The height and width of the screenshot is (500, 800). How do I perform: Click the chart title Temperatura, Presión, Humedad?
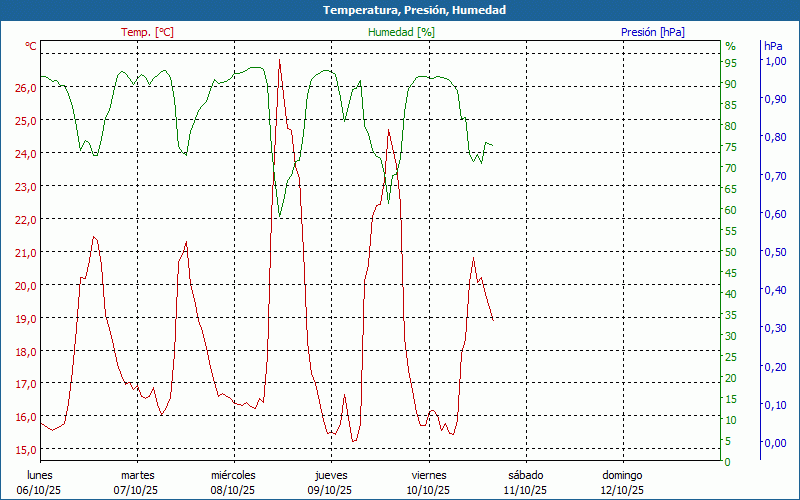click(x=400, y=10)
